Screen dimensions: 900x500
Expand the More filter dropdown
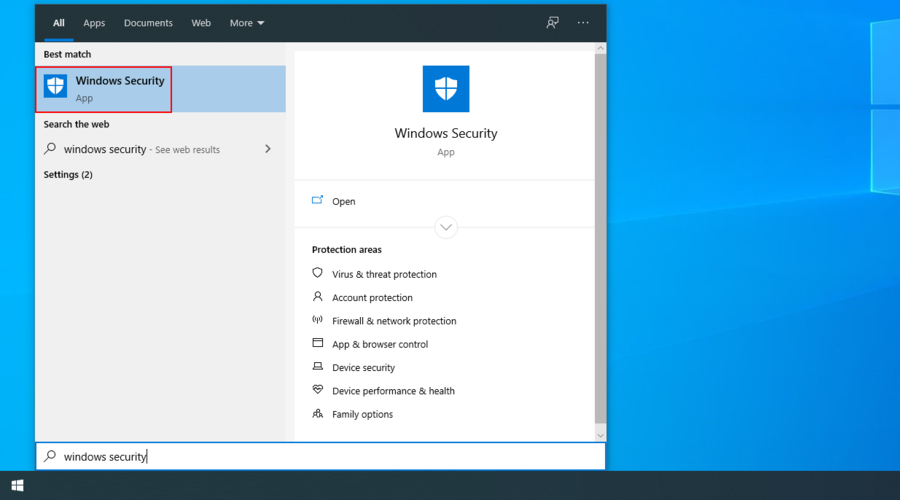(x=247, y=23)
